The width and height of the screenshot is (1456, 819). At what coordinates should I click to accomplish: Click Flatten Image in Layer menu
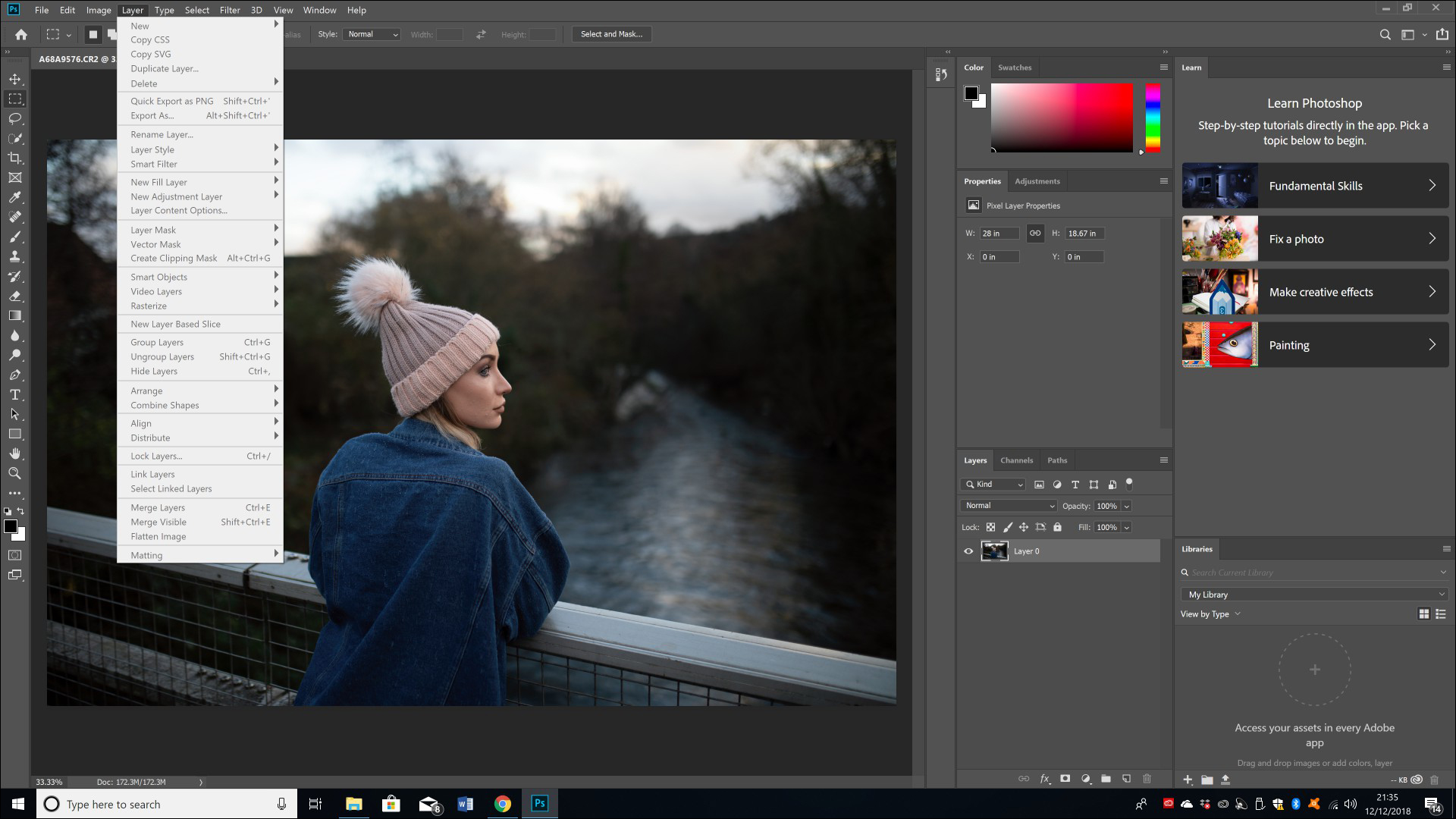pyautogui.click(x=158, y=536)
